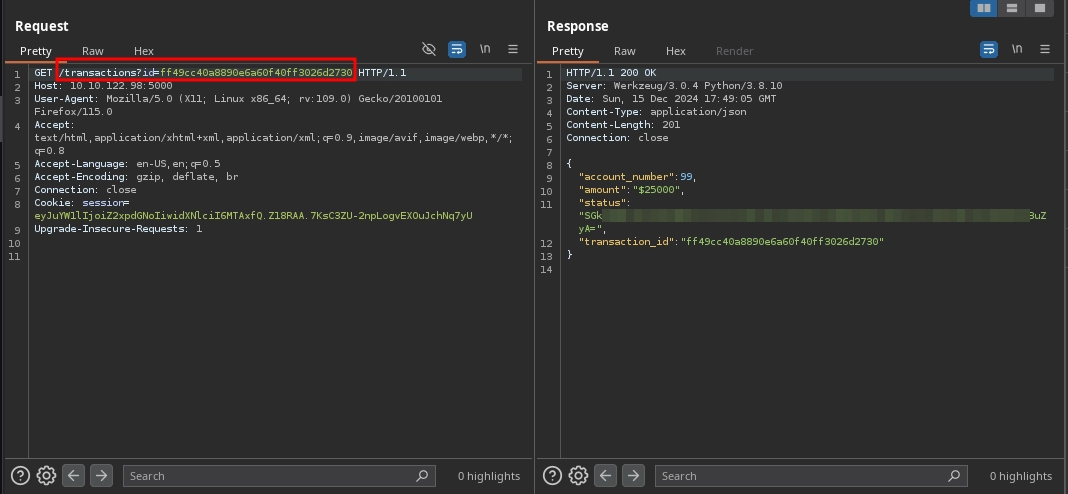Switch to Raw tab in Request panel
The image size is (1068, 494).
click(93, 51)
